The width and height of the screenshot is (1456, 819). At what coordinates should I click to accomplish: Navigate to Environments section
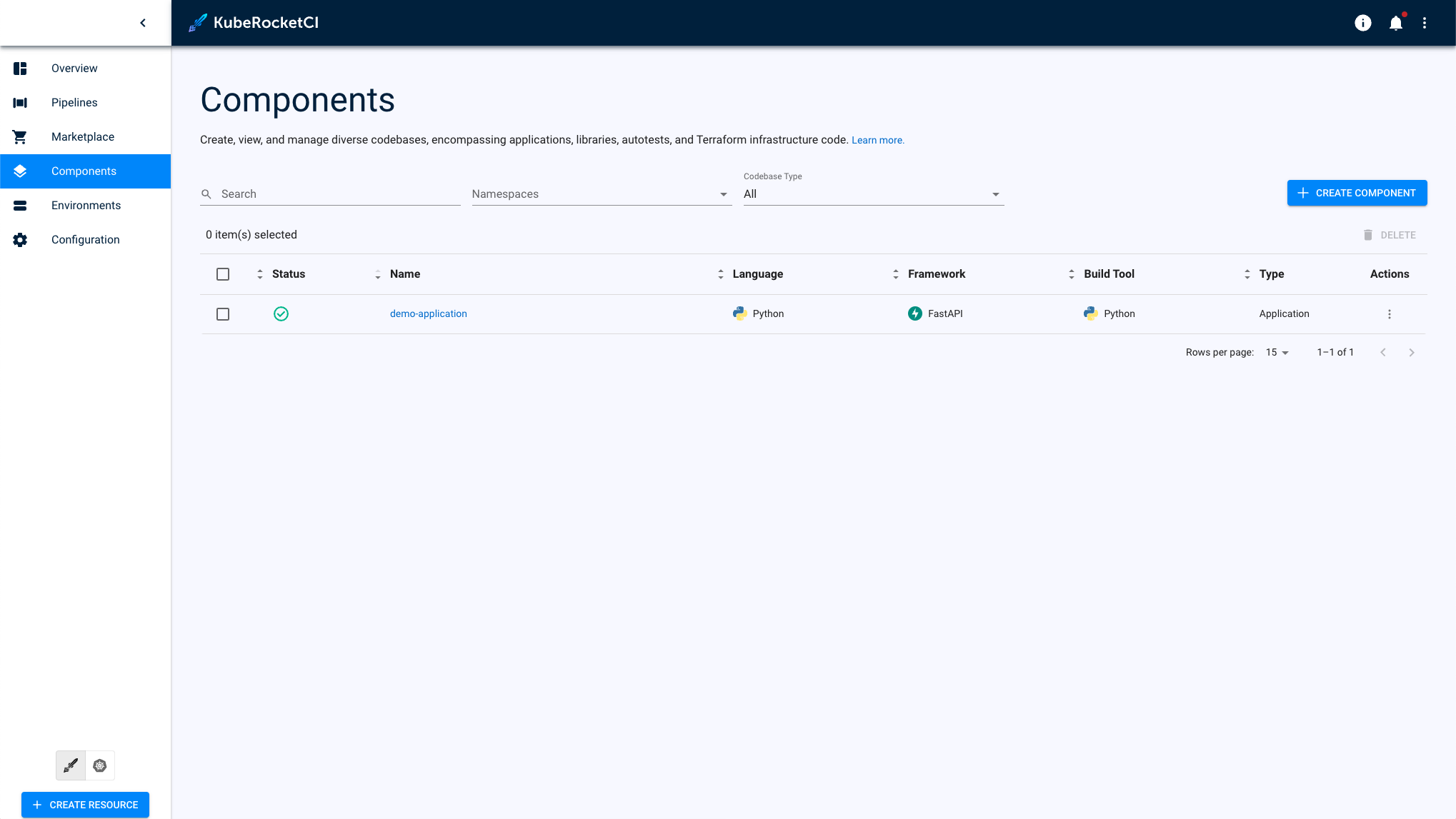coord(86,206)
